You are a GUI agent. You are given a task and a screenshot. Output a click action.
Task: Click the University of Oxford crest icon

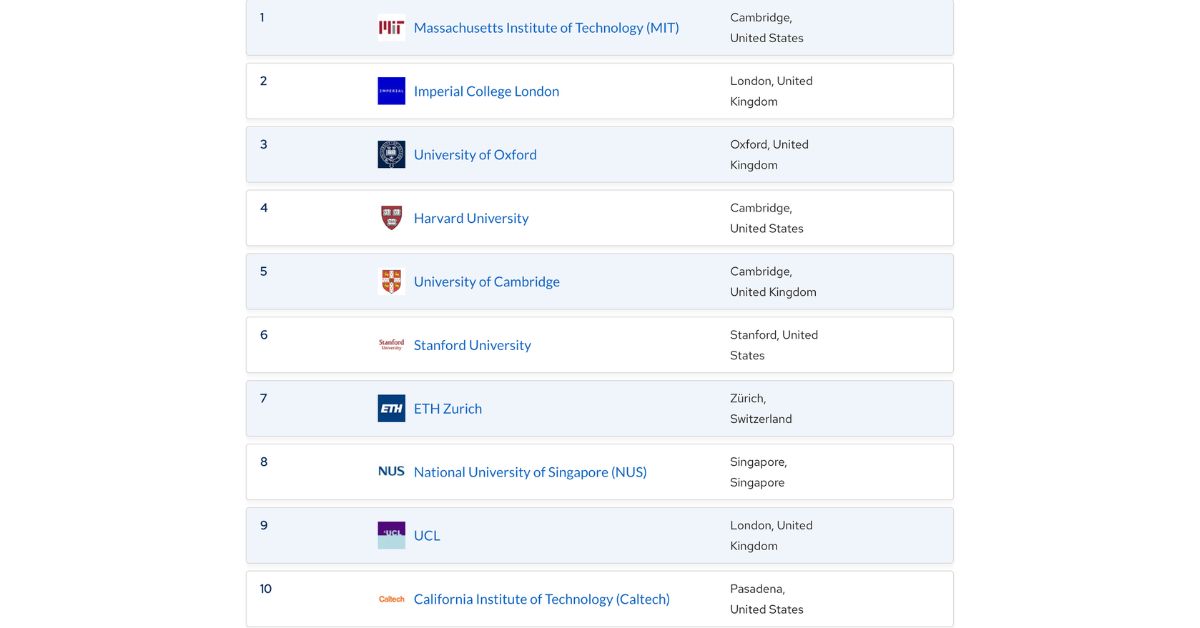pyautogui.click(x=391, y=155)
